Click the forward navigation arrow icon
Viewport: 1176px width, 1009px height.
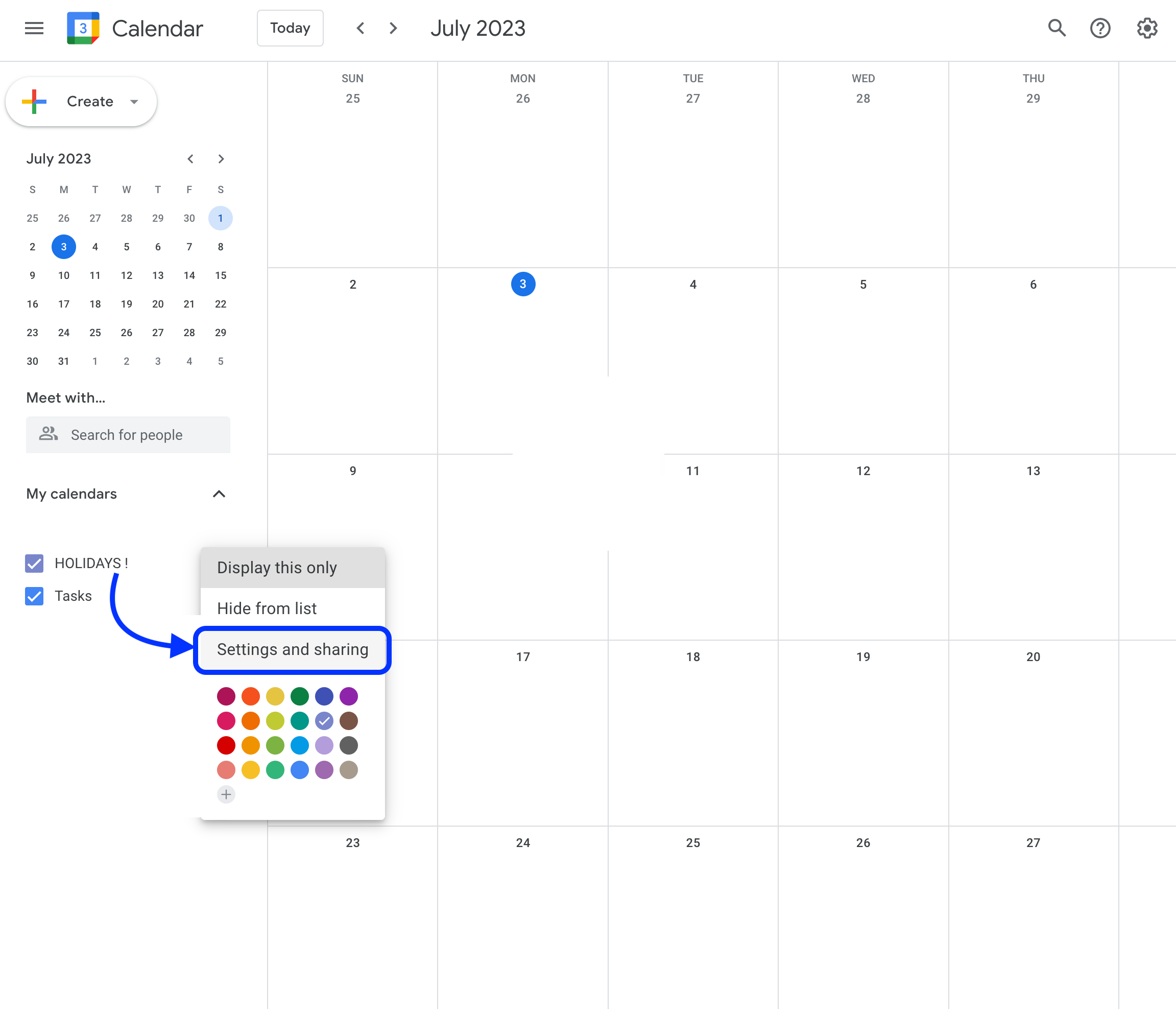tap(394, 28)
